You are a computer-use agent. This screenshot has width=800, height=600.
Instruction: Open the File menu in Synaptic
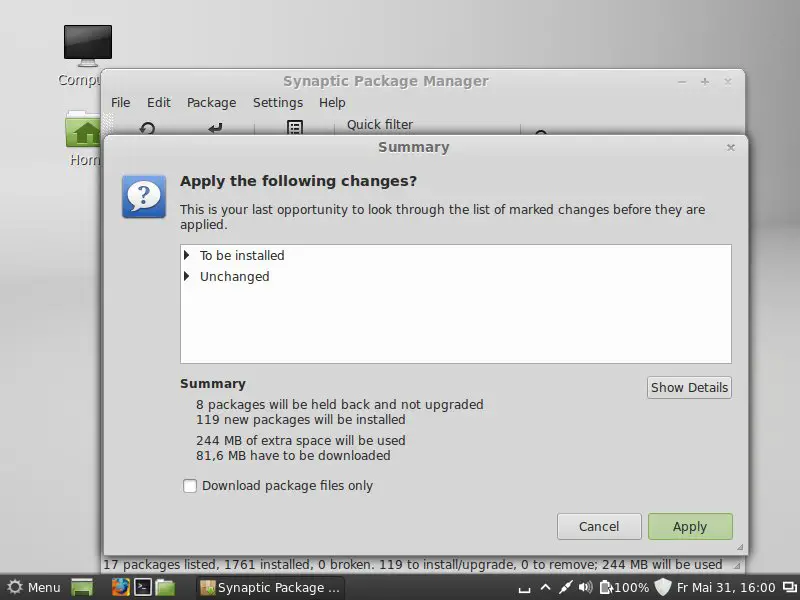click(x=120, y=103)
